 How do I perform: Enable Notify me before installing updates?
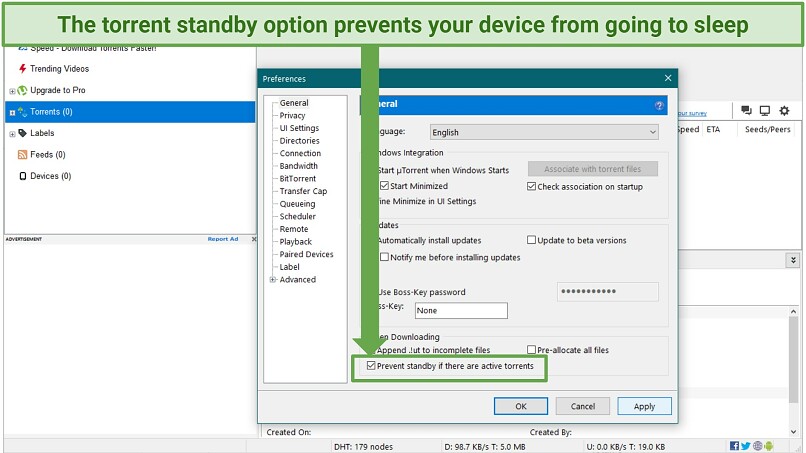(x=384, y=257)
